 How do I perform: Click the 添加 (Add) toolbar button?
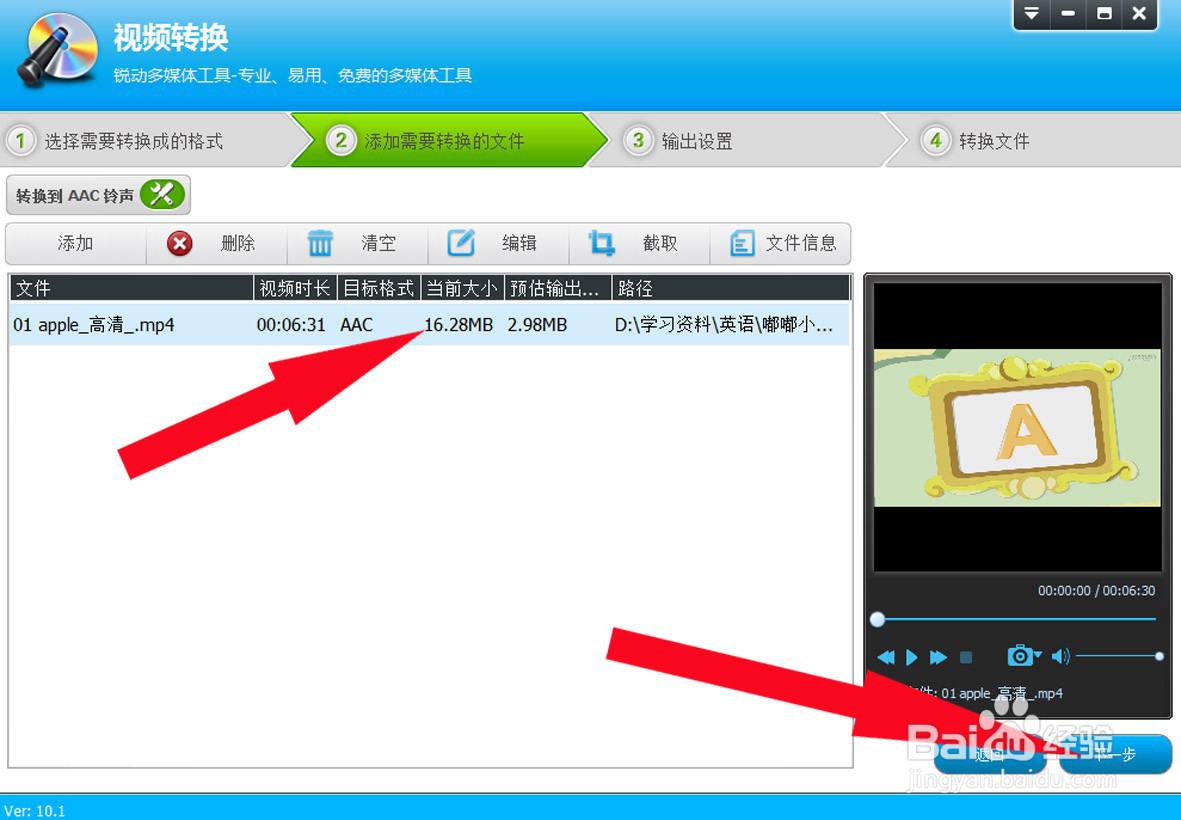75,243
